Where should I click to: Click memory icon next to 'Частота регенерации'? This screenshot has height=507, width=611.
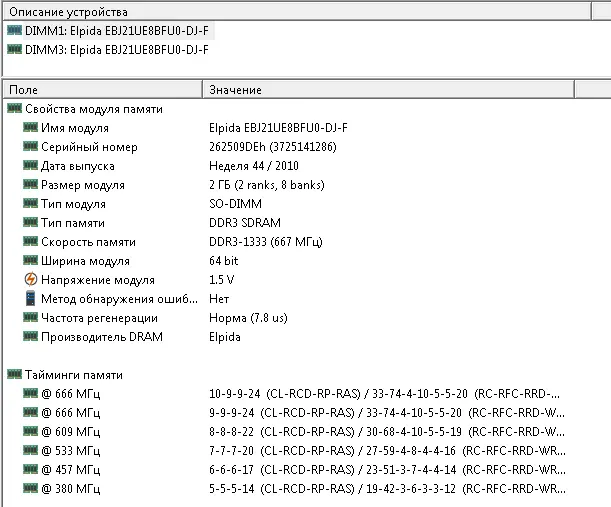tap(30, 317)
